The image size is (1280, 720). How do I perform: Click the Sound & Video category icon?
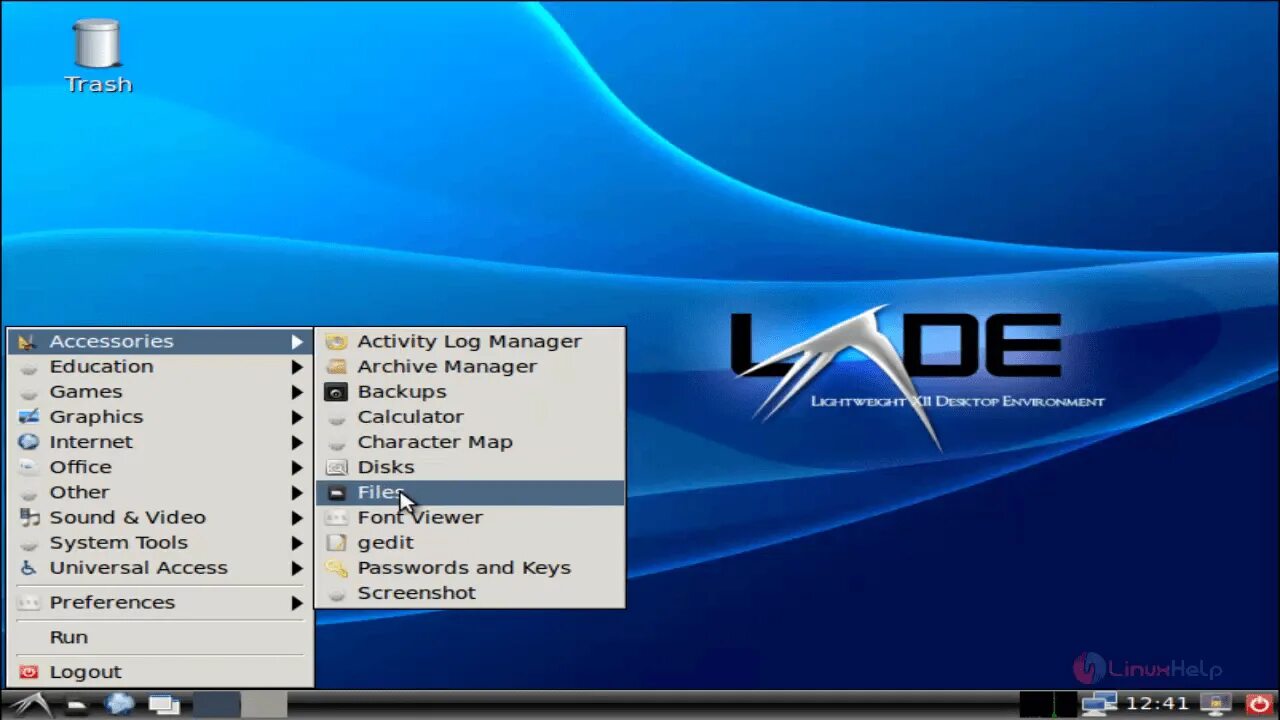[29, 517]
